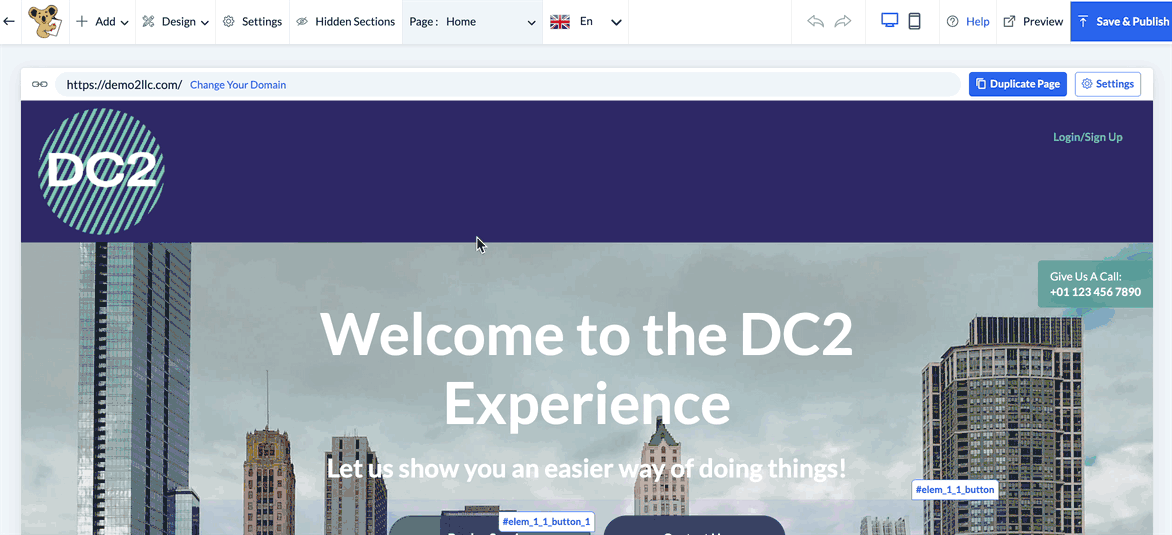Open the Add menu
This screenshot has height=535, width=1172.
coord(102,22)
